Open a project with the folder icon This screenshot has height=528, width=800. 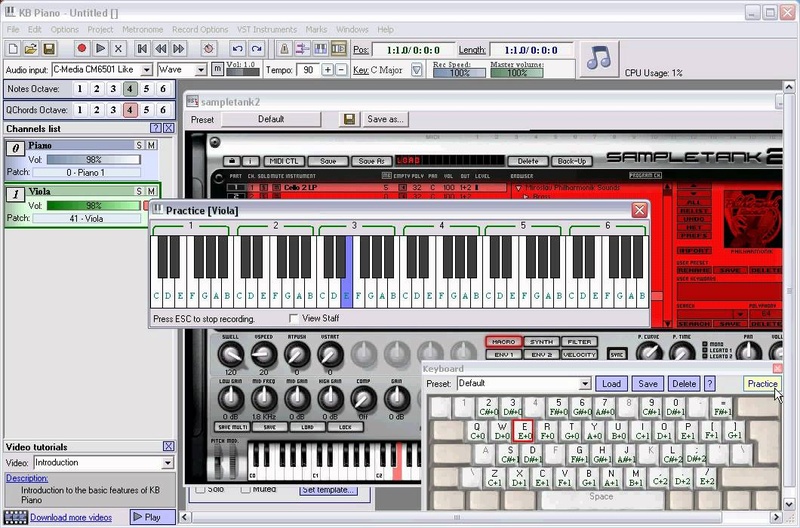(x=31, y=49)
